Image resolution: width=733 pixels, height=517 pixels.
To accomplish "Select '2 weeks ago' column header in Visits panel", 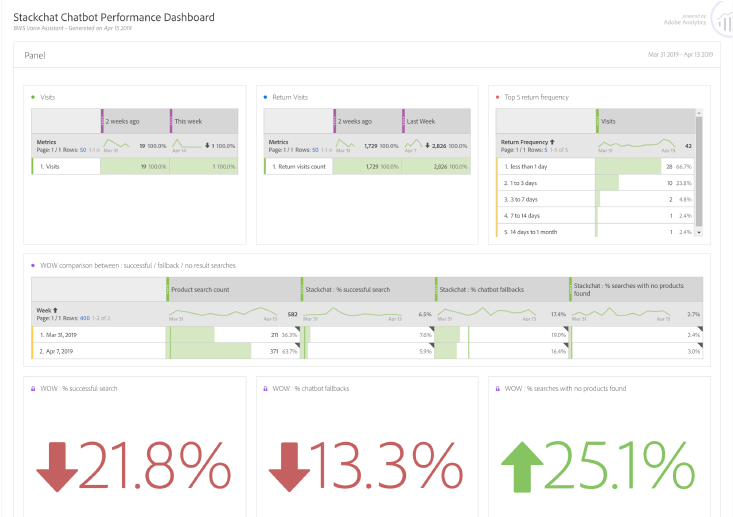I will [136, 121].
